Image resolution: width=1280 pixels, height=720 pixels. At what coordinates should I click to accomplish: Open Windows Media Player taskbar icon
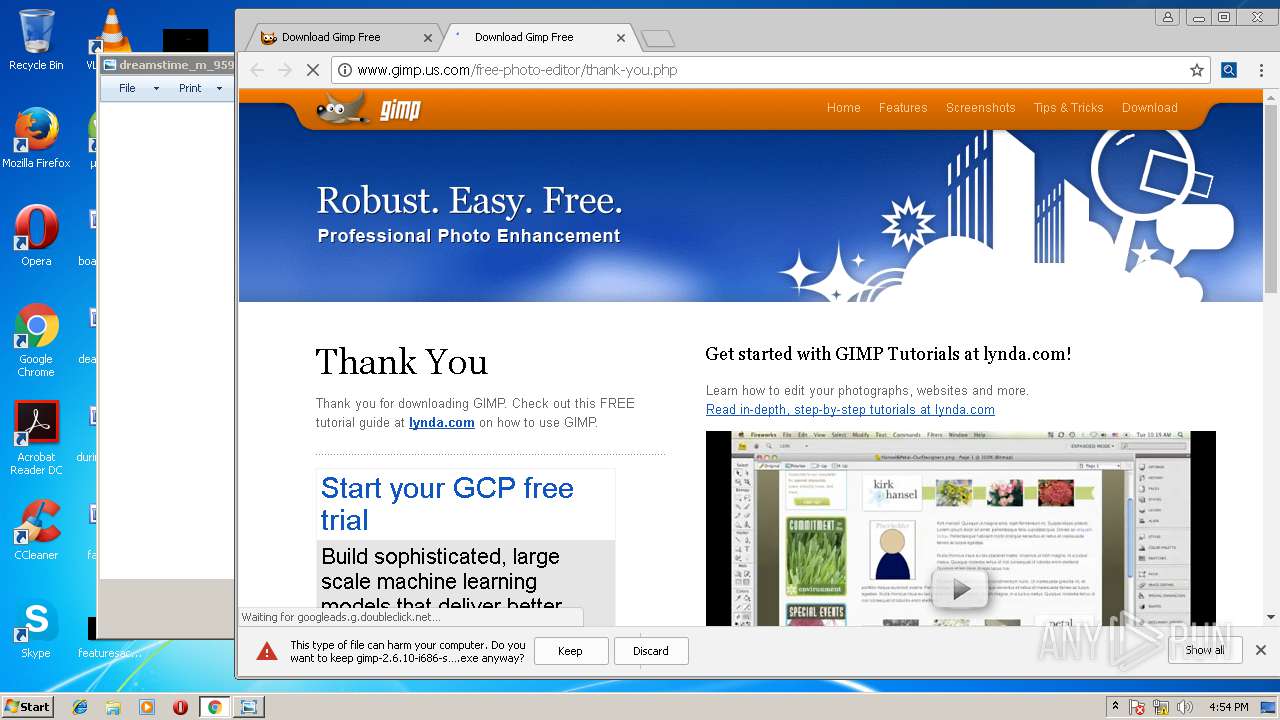click(x=146, y=707)
